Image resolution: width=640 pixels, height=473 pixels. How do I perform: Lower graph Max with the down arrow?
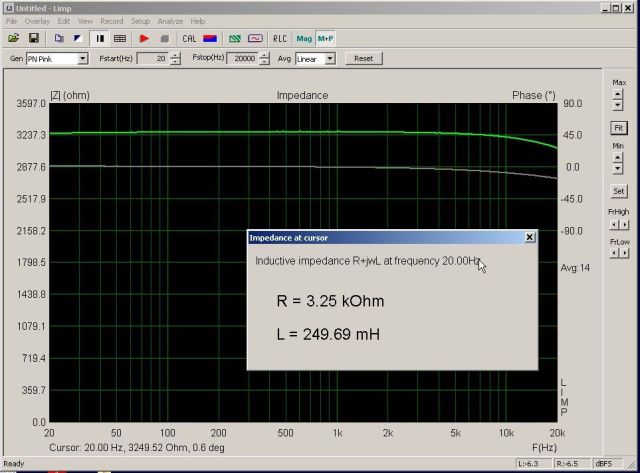618,105
